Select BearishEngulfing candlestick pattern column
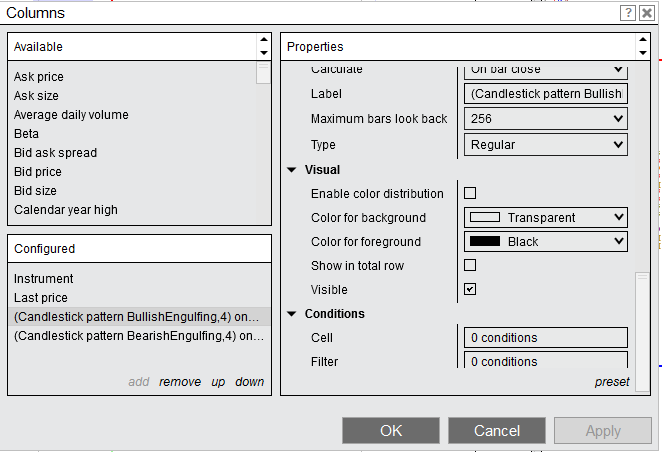The height and width of the screenshot is (452, 662). click(x=139, y=336)
